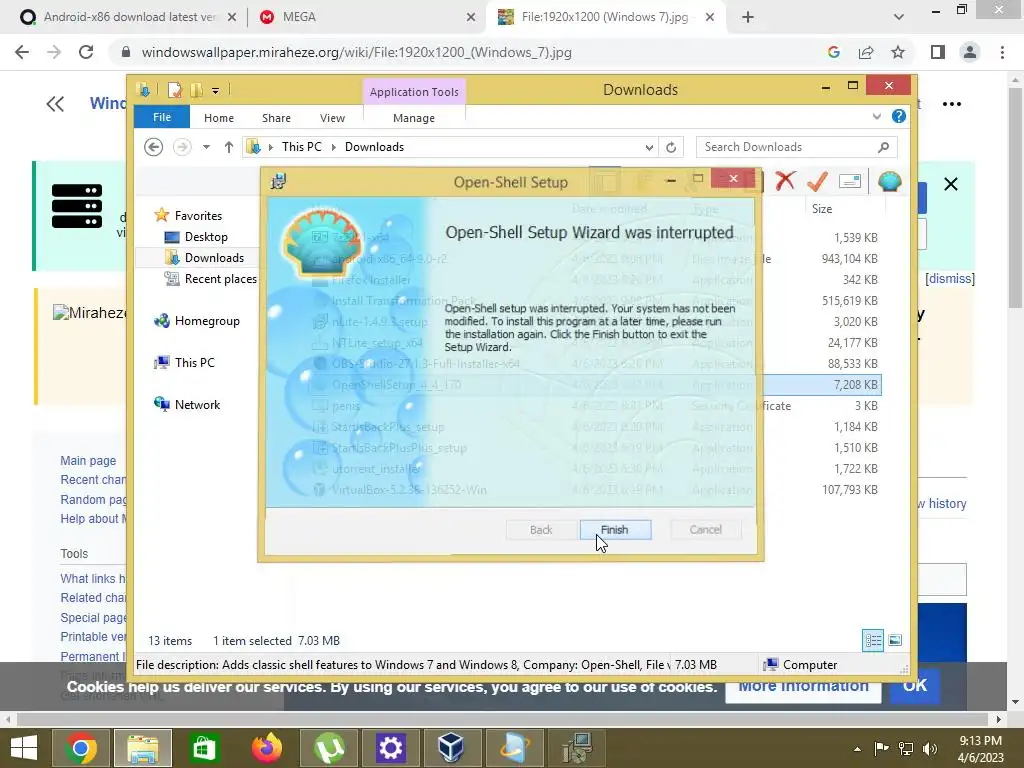Open Customize Quick Access Toolbar dropdown
The height and width of the screenshot is (768, 1024).
tap(216, 90)
